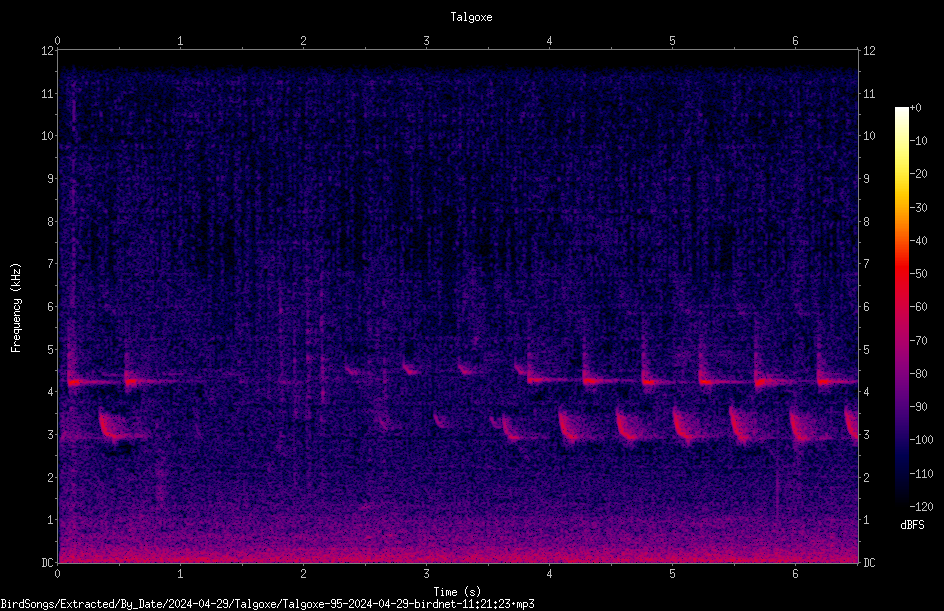Viewport: 944px width, 611px height.
Task: Select the 12 kHz label on left axis
Action: [x=48, y=51]
